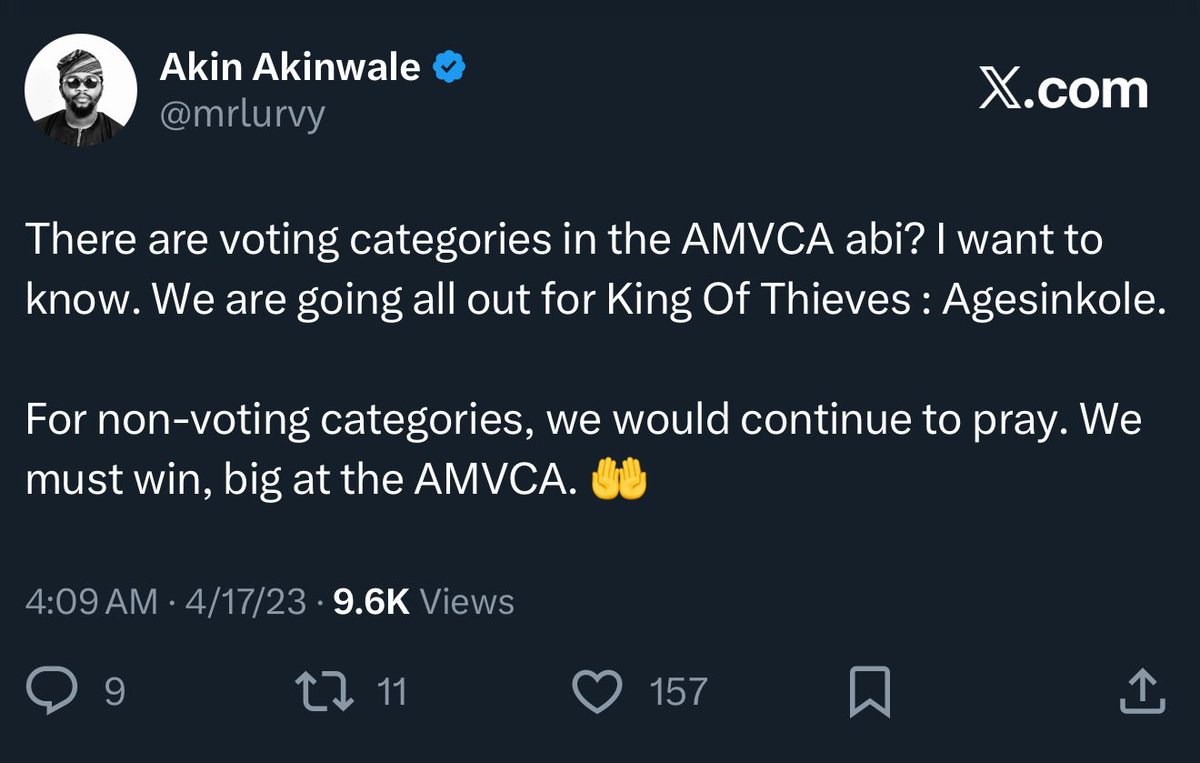The height and width of the screenshot is (763, 1200).
Task: Visit the @mrlurvy handle
Action: tap(242, 116)
